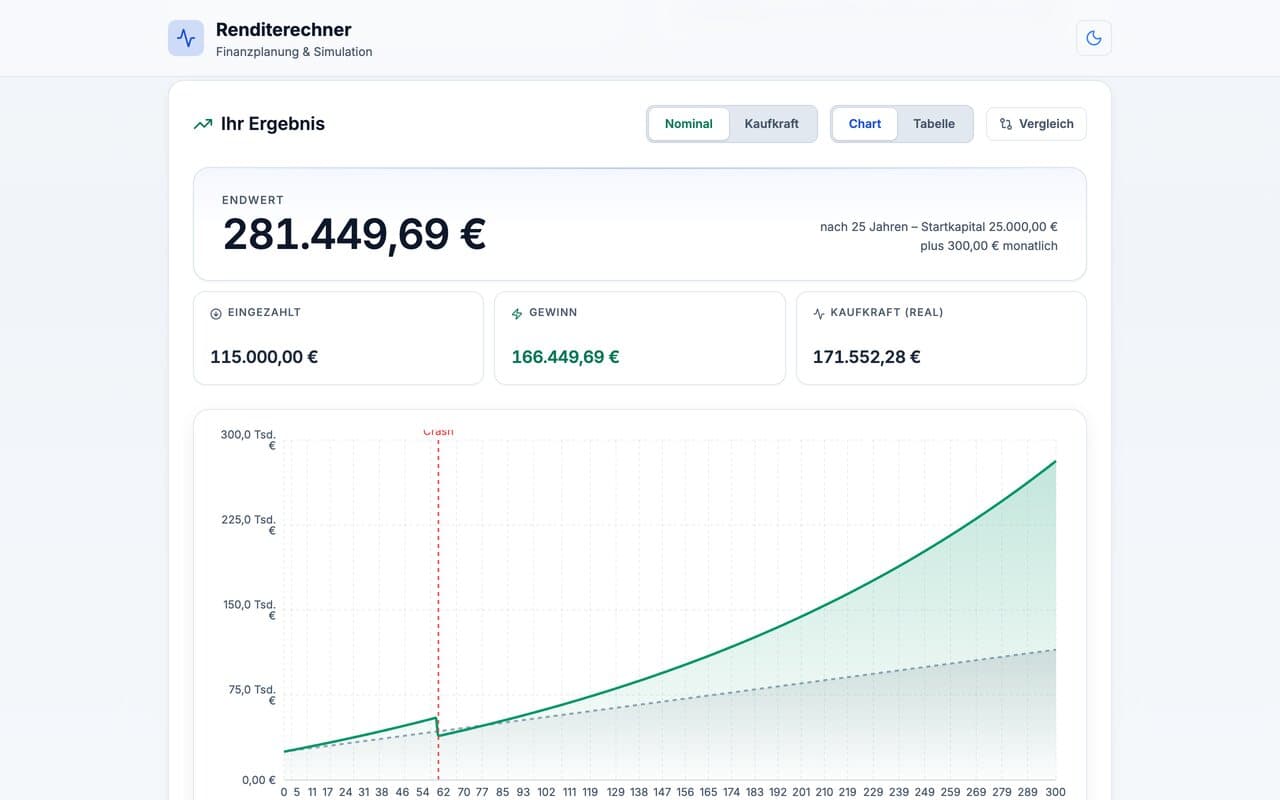The image size is (1280, 800).
Task: Click the trending-up icon beside Ihr Ergebnis
Action: pyautogui.click(x=203, y=124)
